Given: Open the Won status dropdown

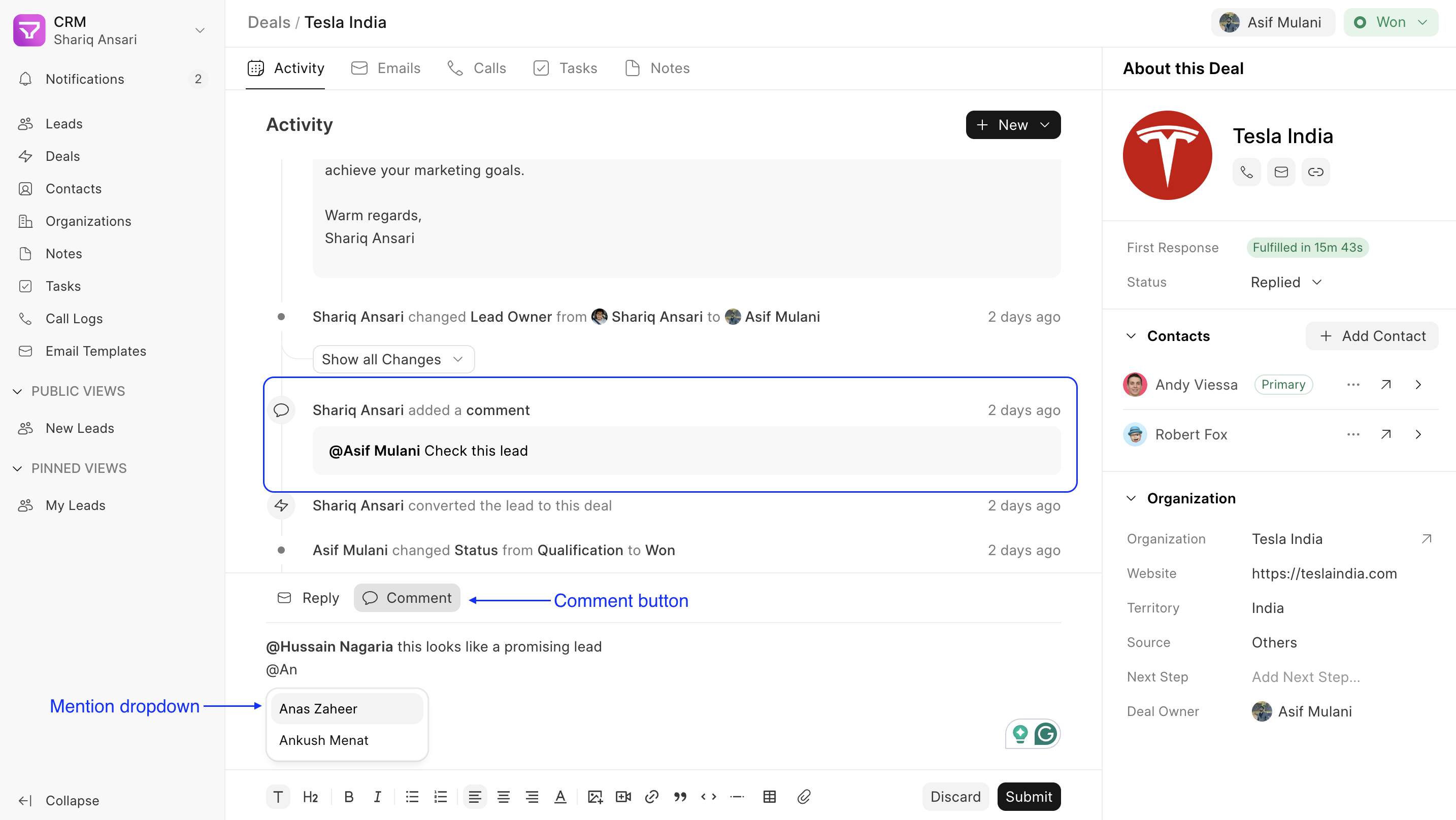Looking at the screenshot, I should [1391, 22].
